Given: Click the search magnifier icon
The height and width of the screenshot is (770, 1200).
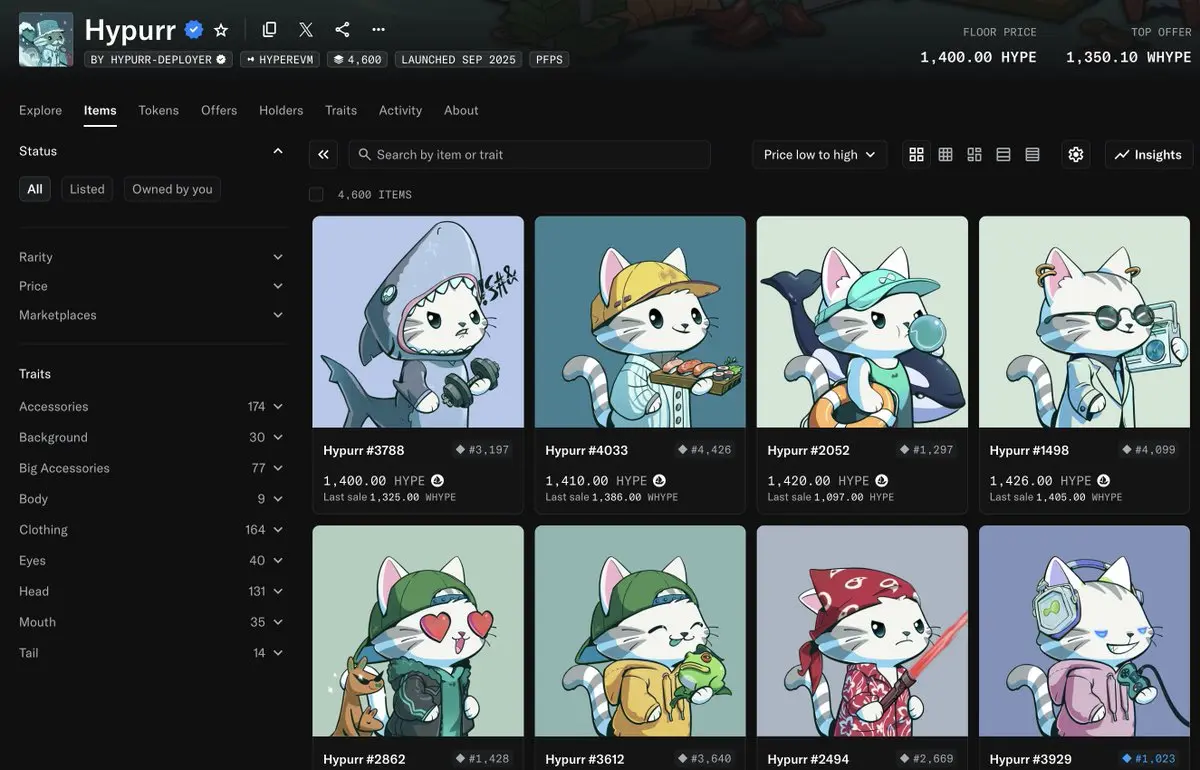Looking at the screenshot, I should pyautogui.click(x=365, y=154).
